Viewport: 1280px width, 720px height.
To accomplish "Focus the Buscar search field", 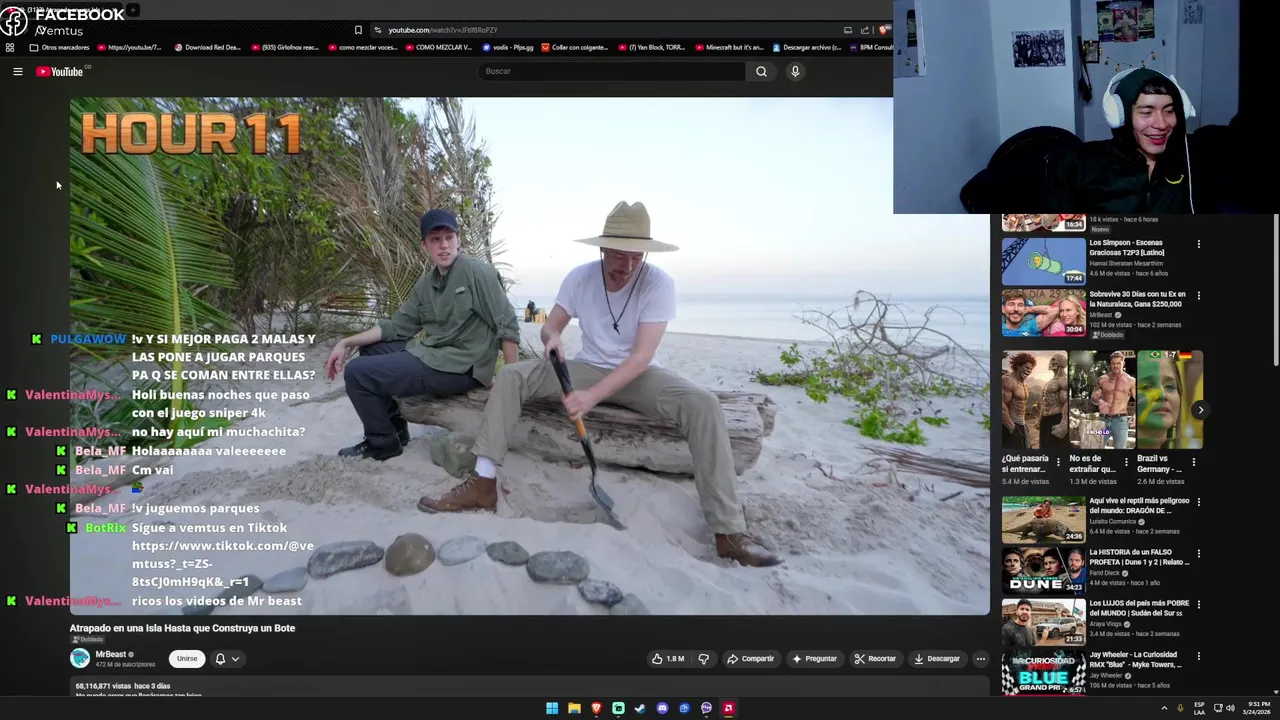I will pos(612,71).
